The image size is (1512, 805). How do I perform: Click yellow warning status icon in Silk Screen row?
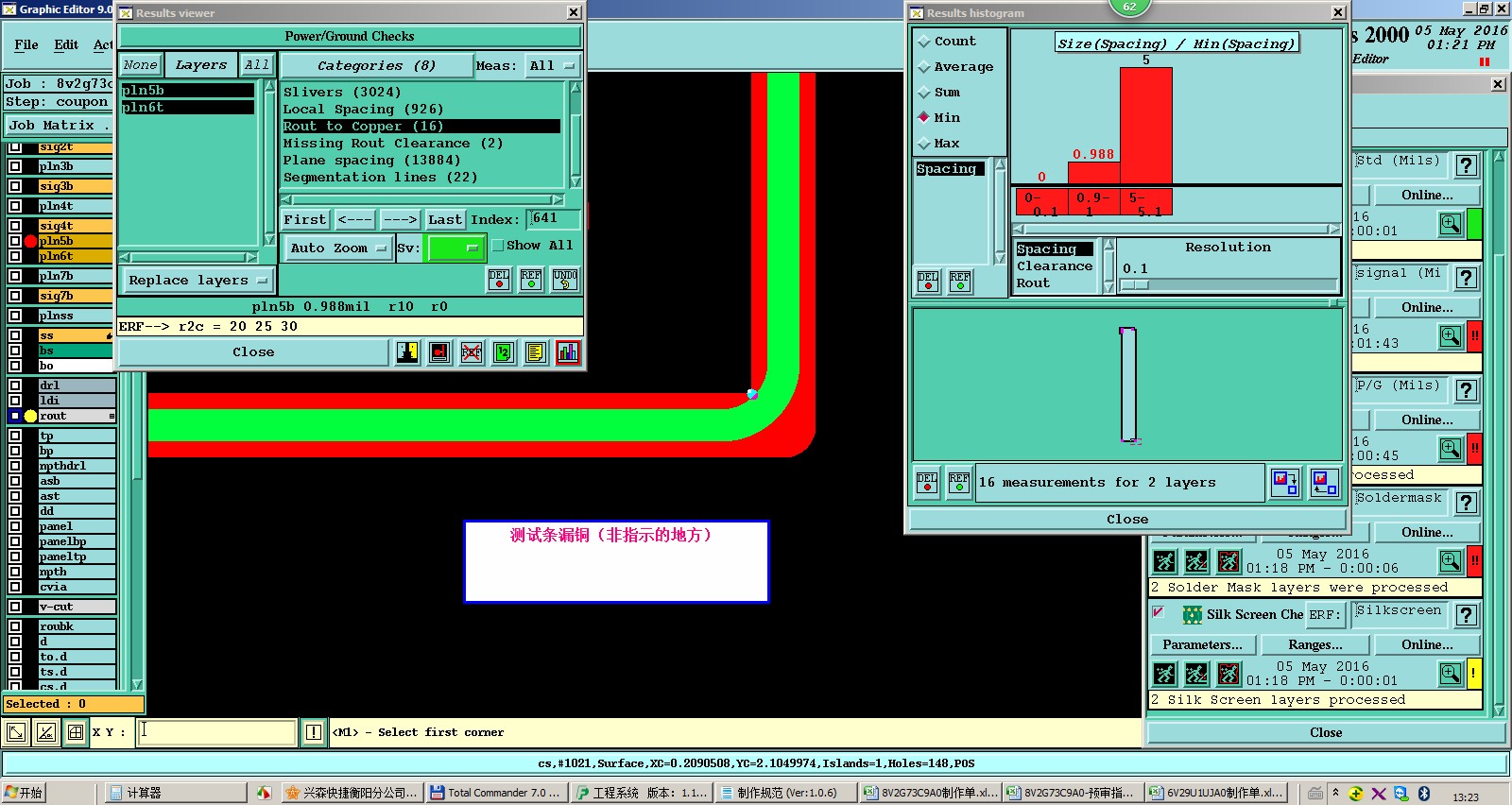pyautogui.click(x=1473, y=674)
